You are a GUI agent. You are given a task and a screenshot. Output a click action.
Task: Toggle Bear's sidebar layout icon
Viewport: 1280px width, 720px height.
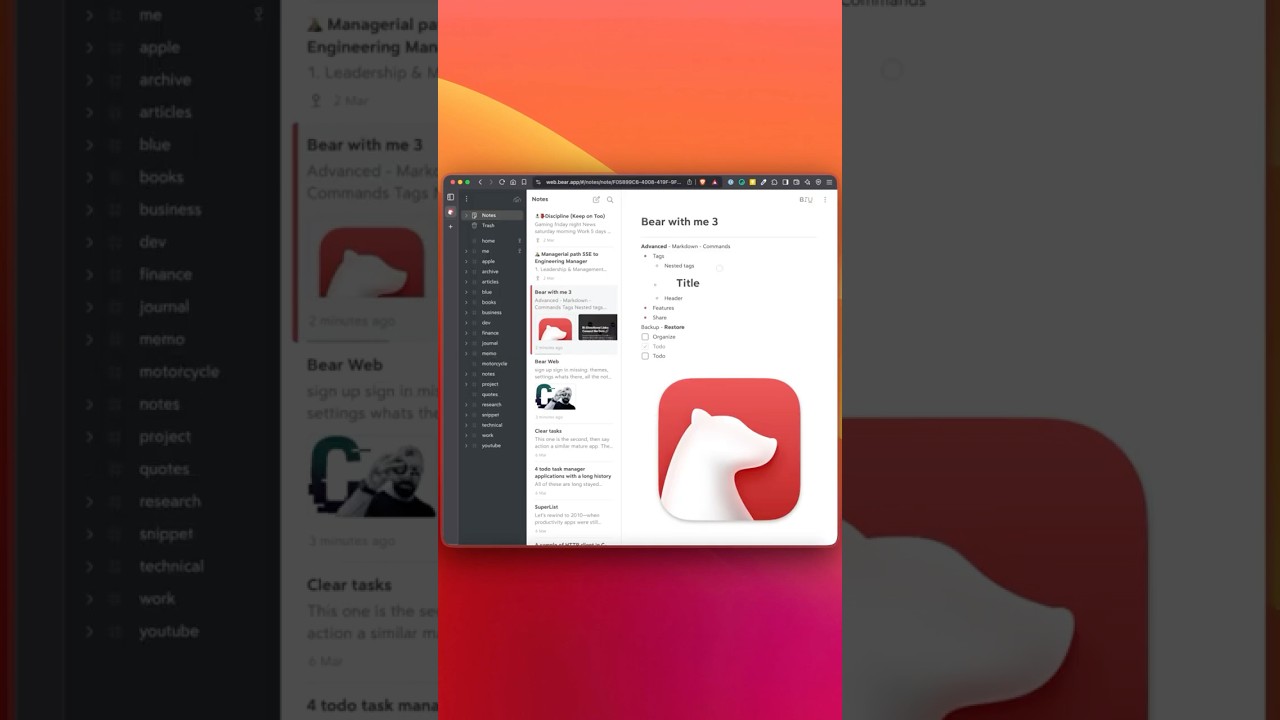click(x=450, y=197)
